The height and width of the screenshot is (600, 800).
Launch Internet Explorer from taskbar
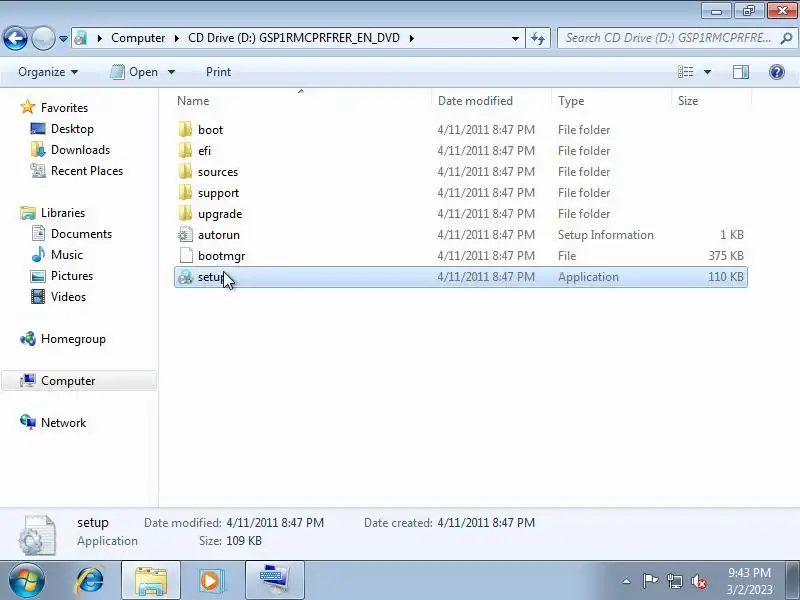pos(90,581)
